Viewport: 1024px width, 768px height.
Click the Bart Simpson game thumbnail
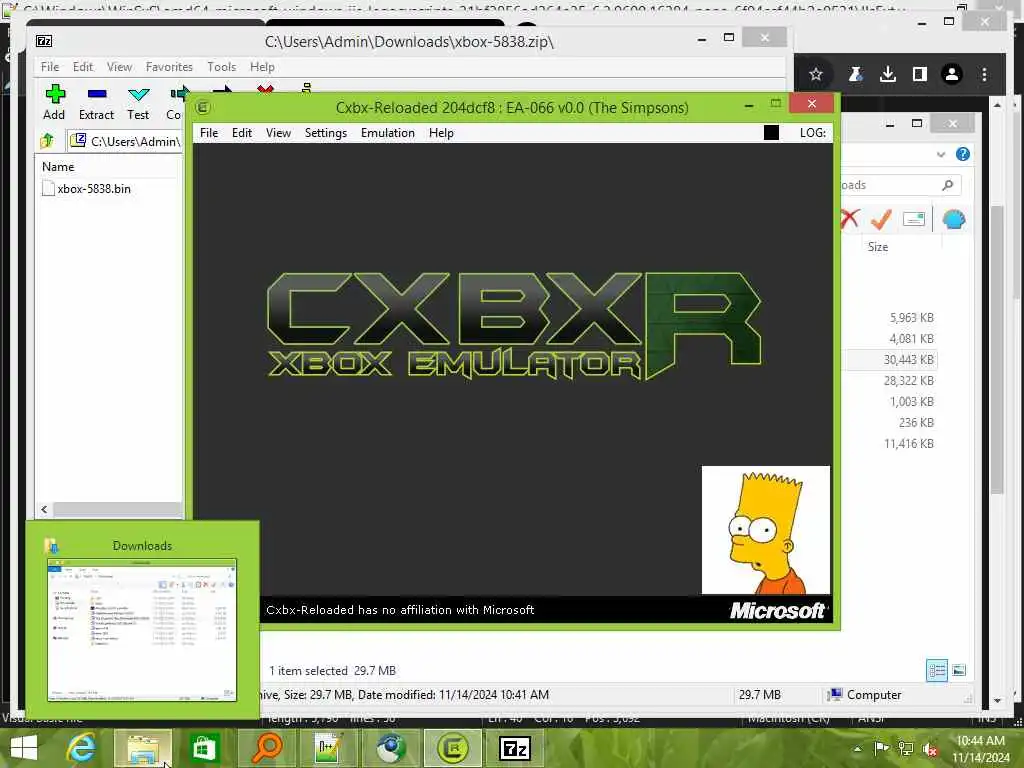pyautogui.click(x=765, y=530)
